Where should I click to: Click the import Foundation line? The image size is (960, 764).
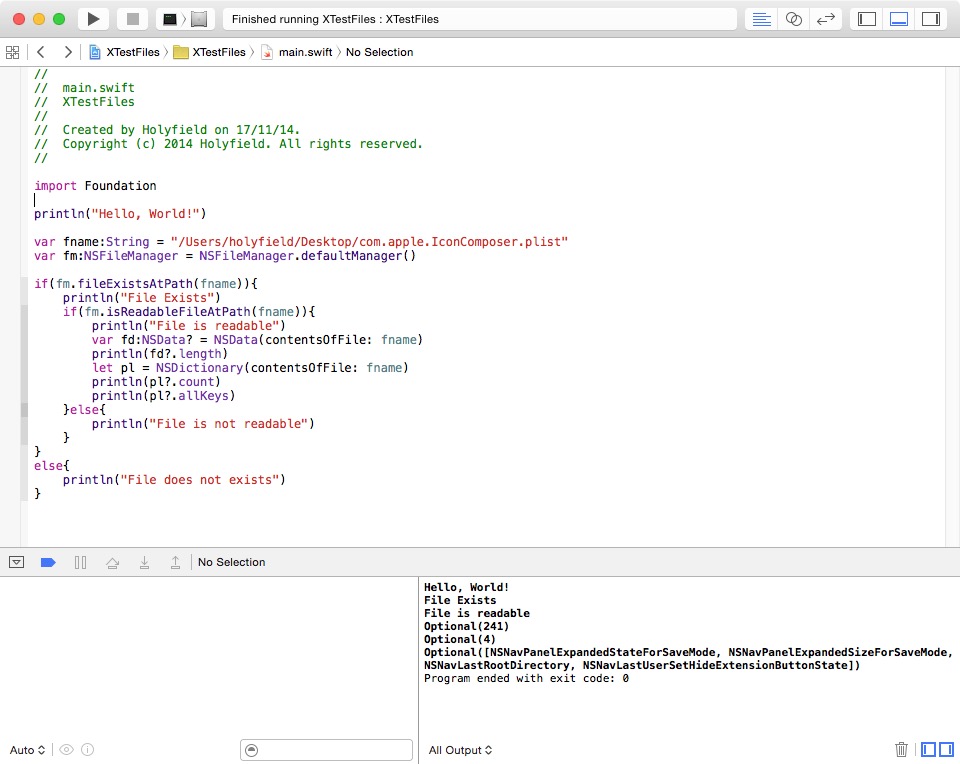click(96, 185)
